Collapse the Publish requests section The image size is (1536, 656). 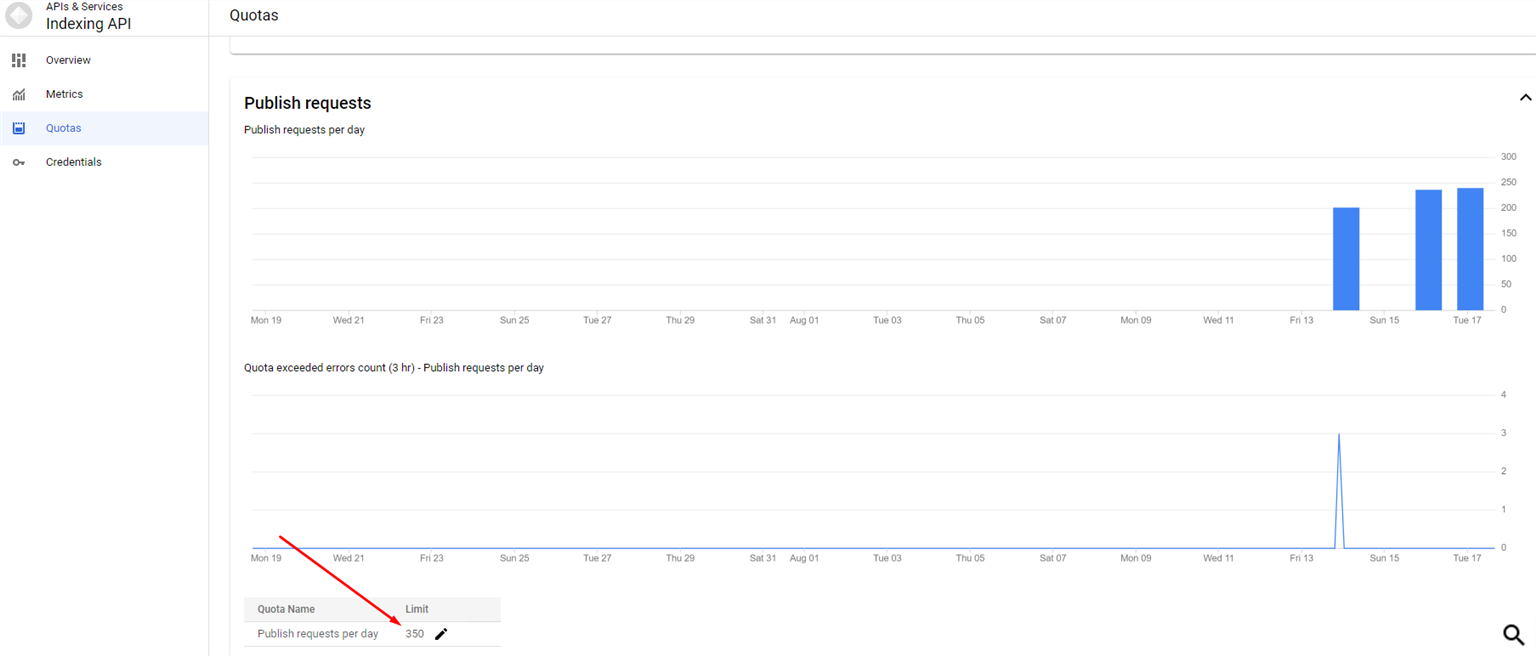[1525, 98]
